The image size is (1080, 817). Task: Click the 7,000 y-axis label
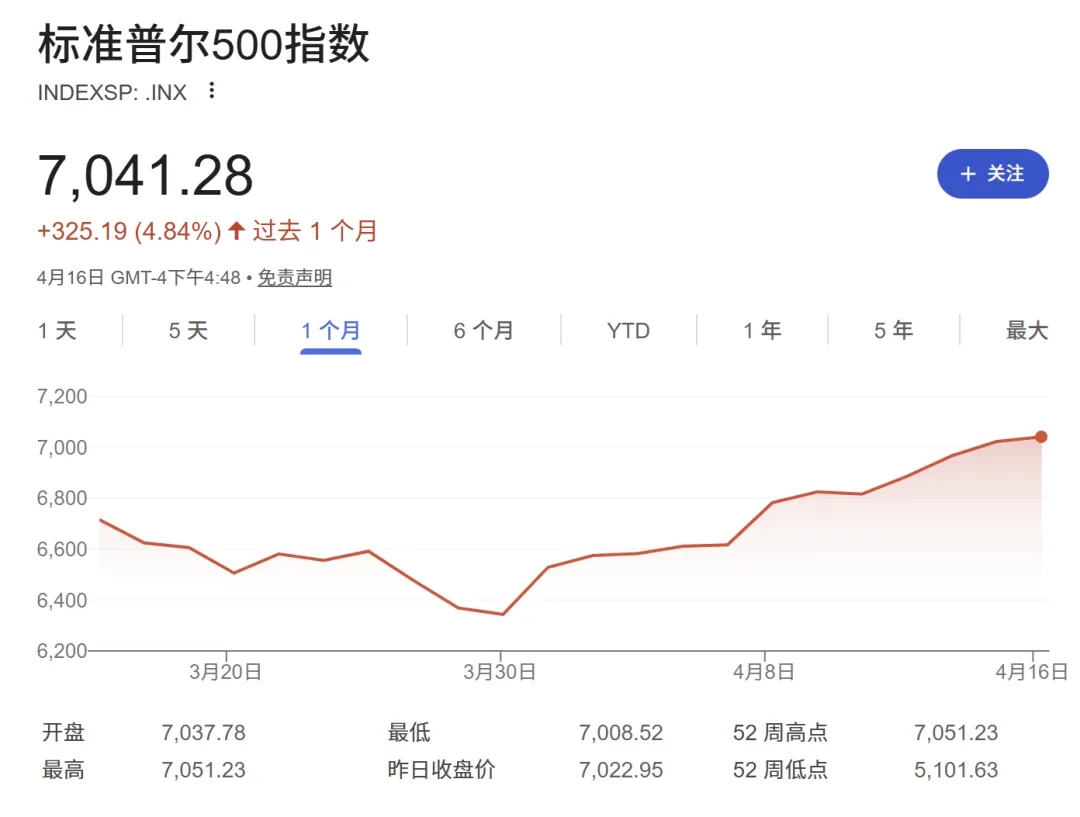tap(62, 447)
